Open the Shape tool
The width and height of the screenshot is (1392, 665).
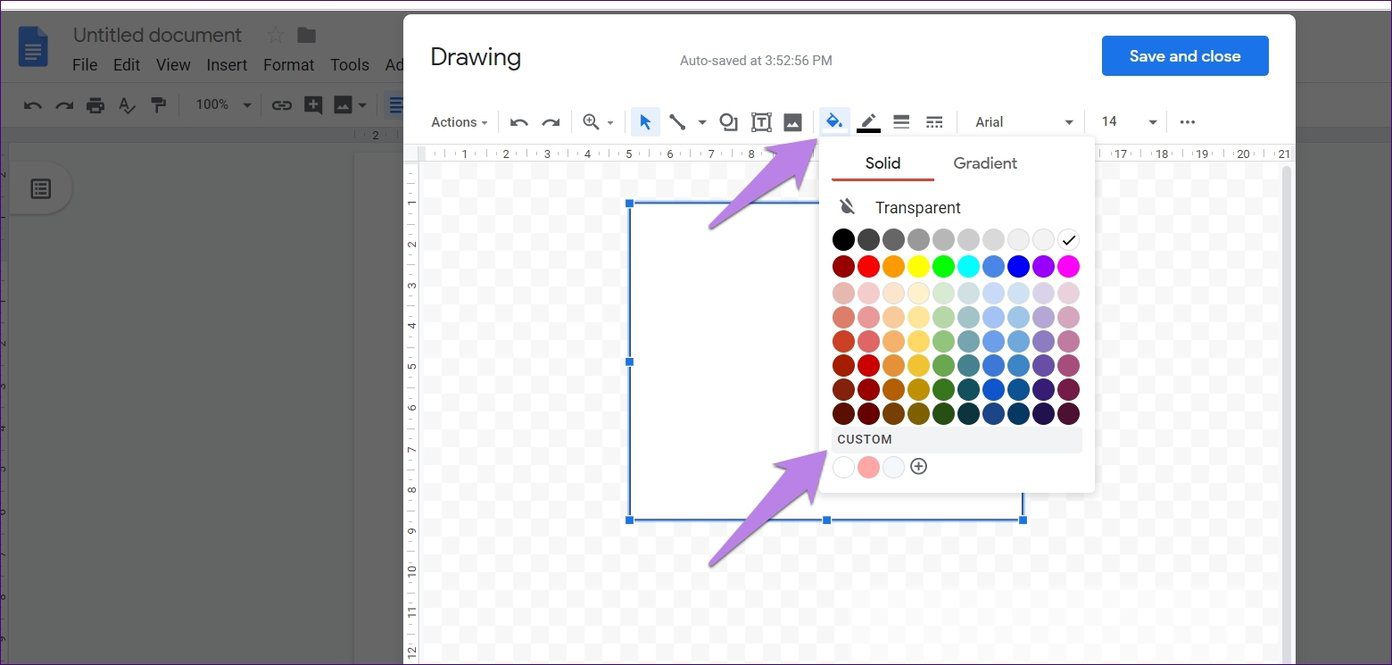pos(729,122)
